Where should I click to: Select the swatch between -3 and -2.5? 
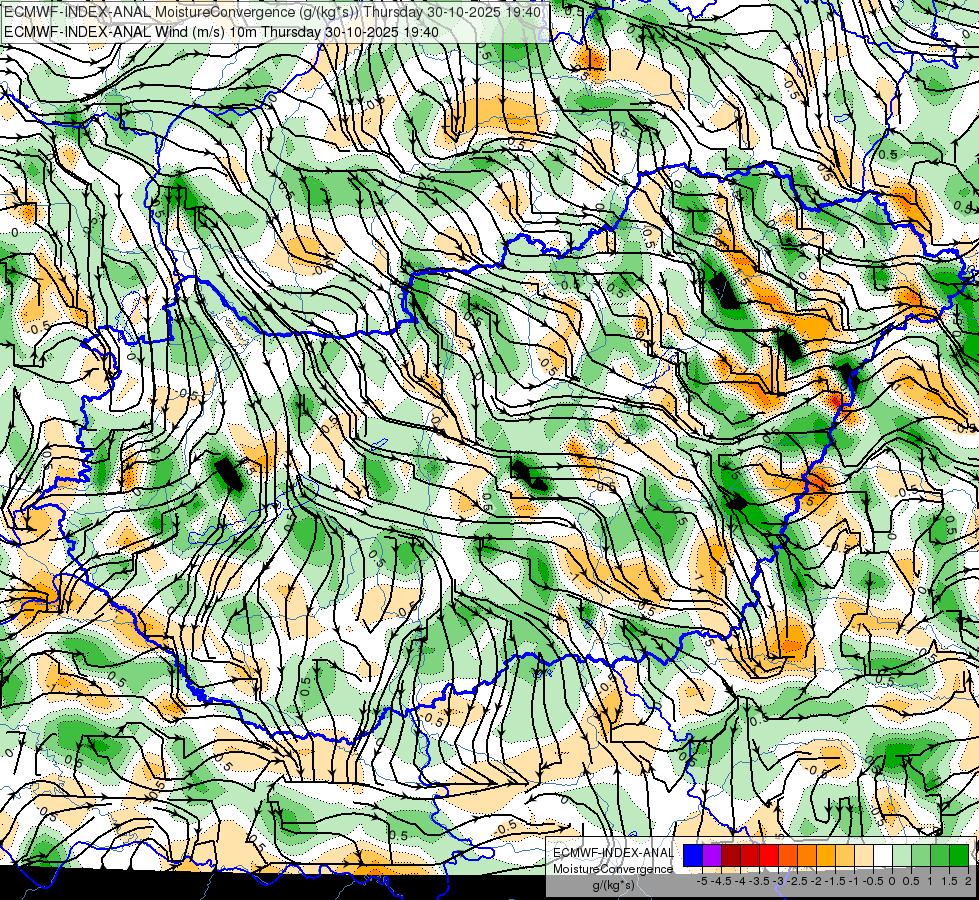point(788,856)
